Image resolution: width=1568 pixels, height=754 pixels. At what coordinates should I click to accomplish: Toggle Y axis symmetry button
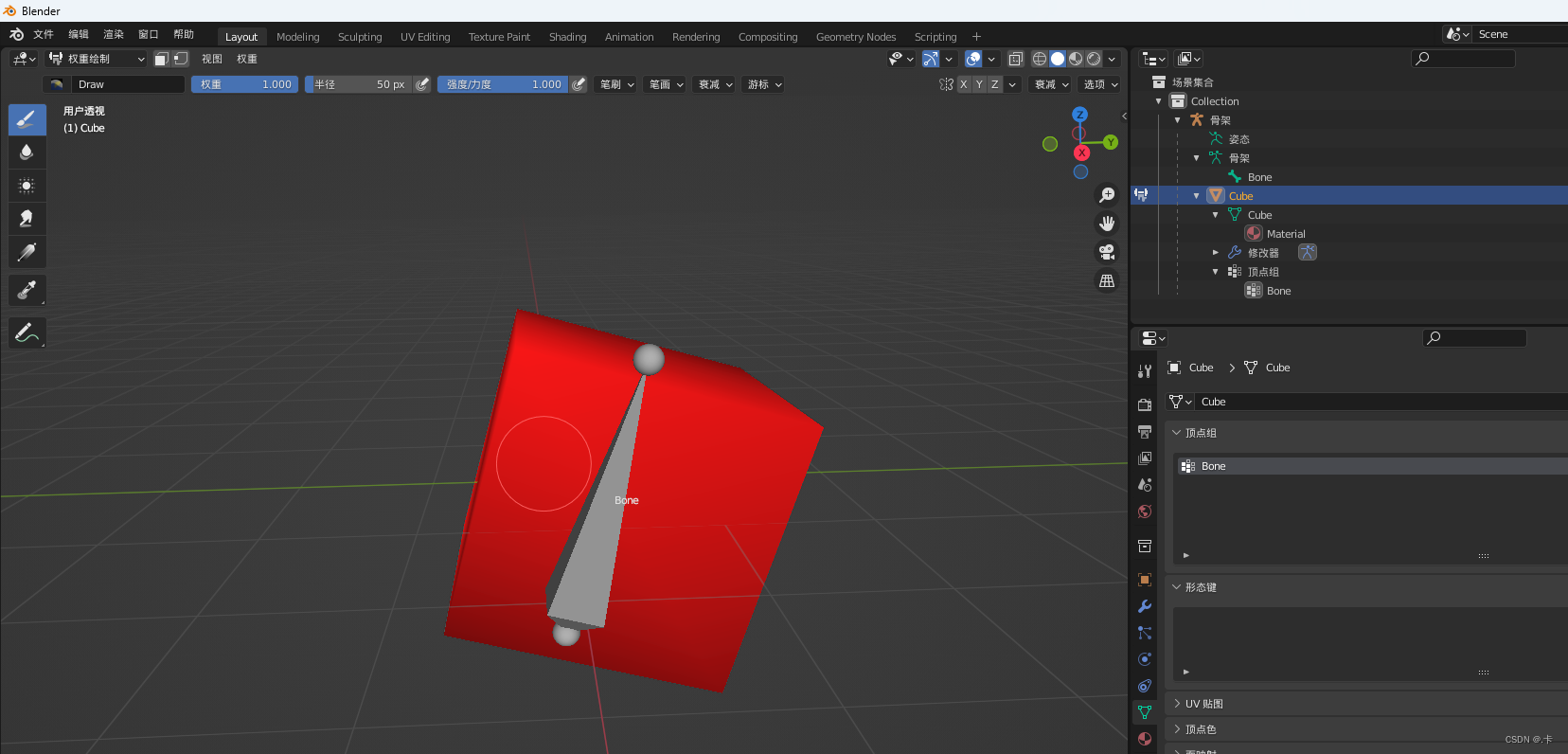(x=979, y=84)
